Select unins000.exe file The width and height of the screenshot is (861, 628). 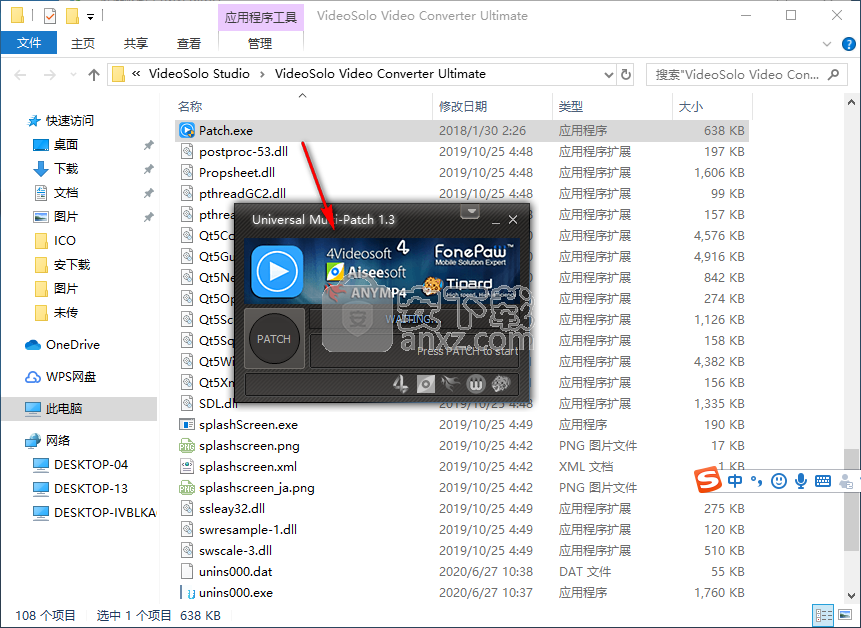coord(461,592)
